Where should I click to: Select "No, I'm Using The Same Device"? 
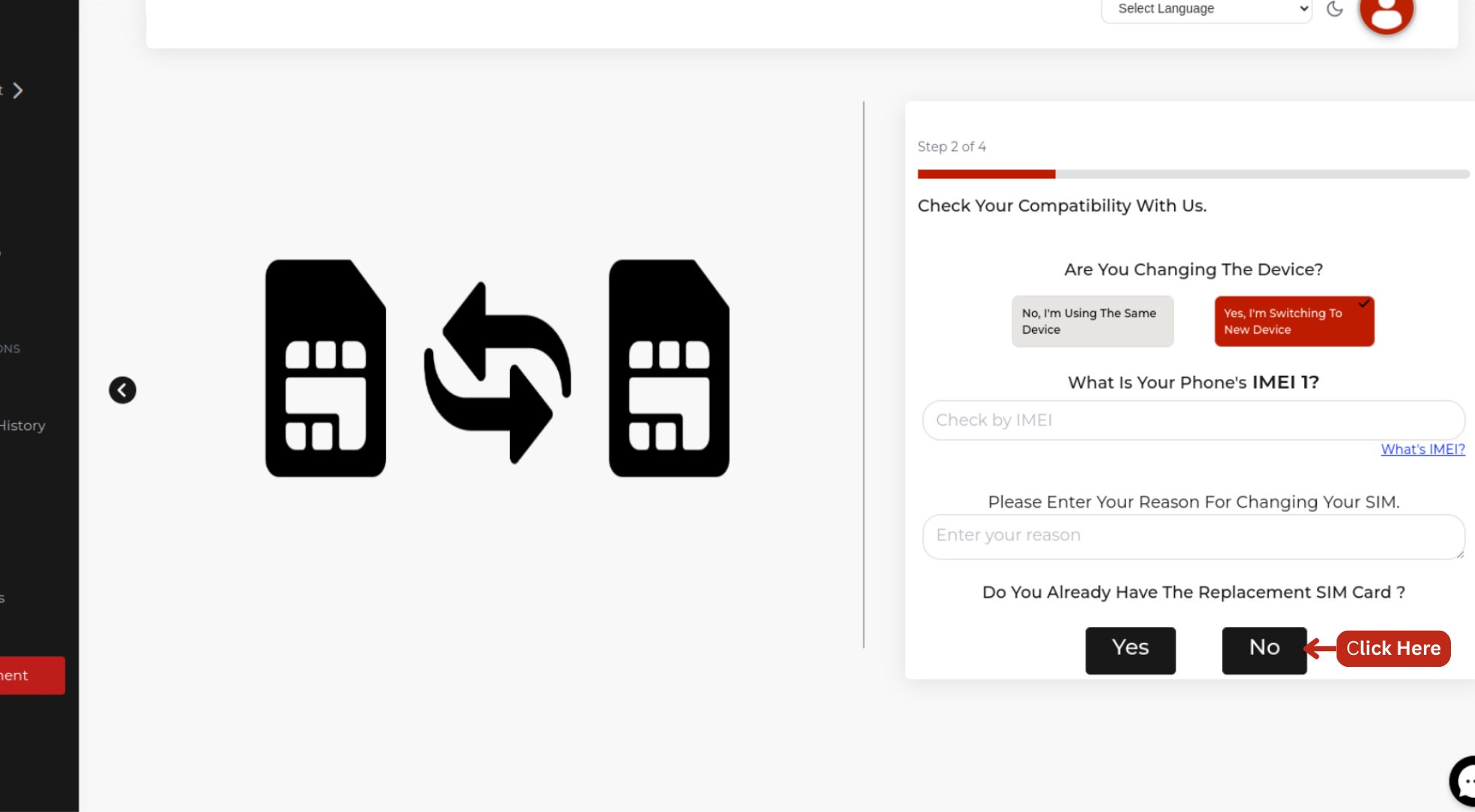[x=1092, y=321]
